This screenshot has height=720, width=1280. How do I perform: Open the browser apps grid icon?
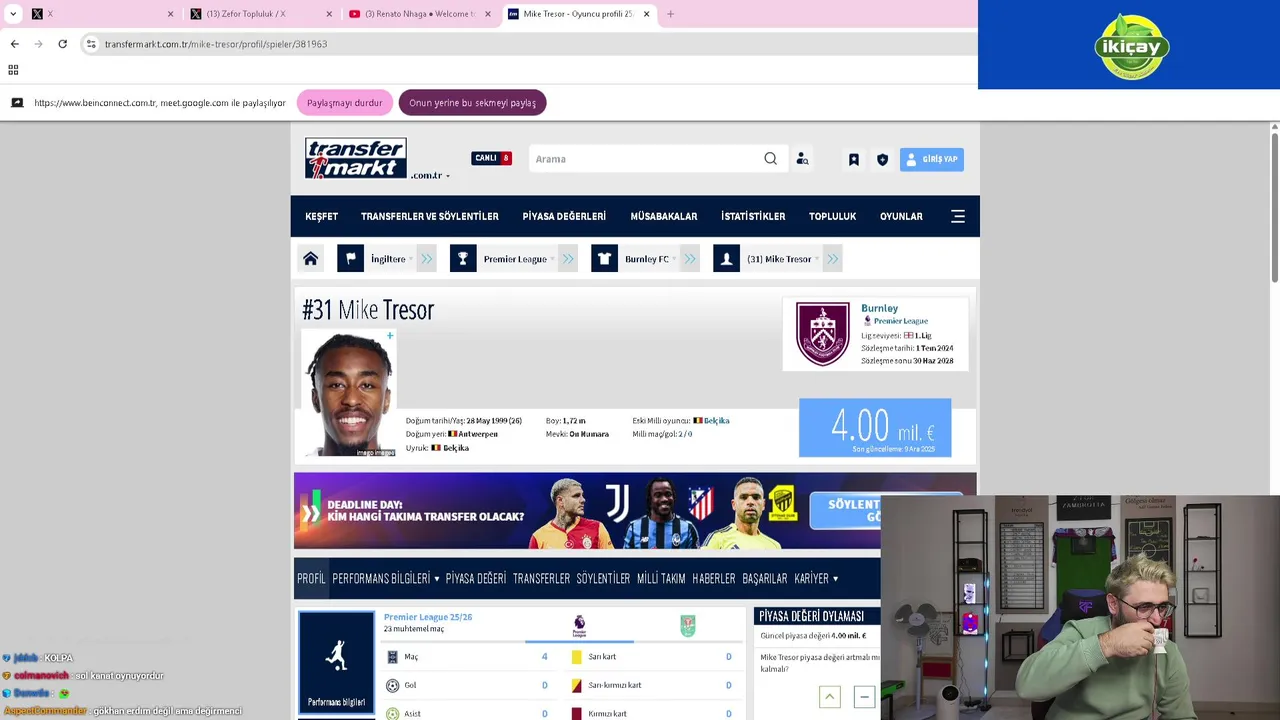click(13, 70)
